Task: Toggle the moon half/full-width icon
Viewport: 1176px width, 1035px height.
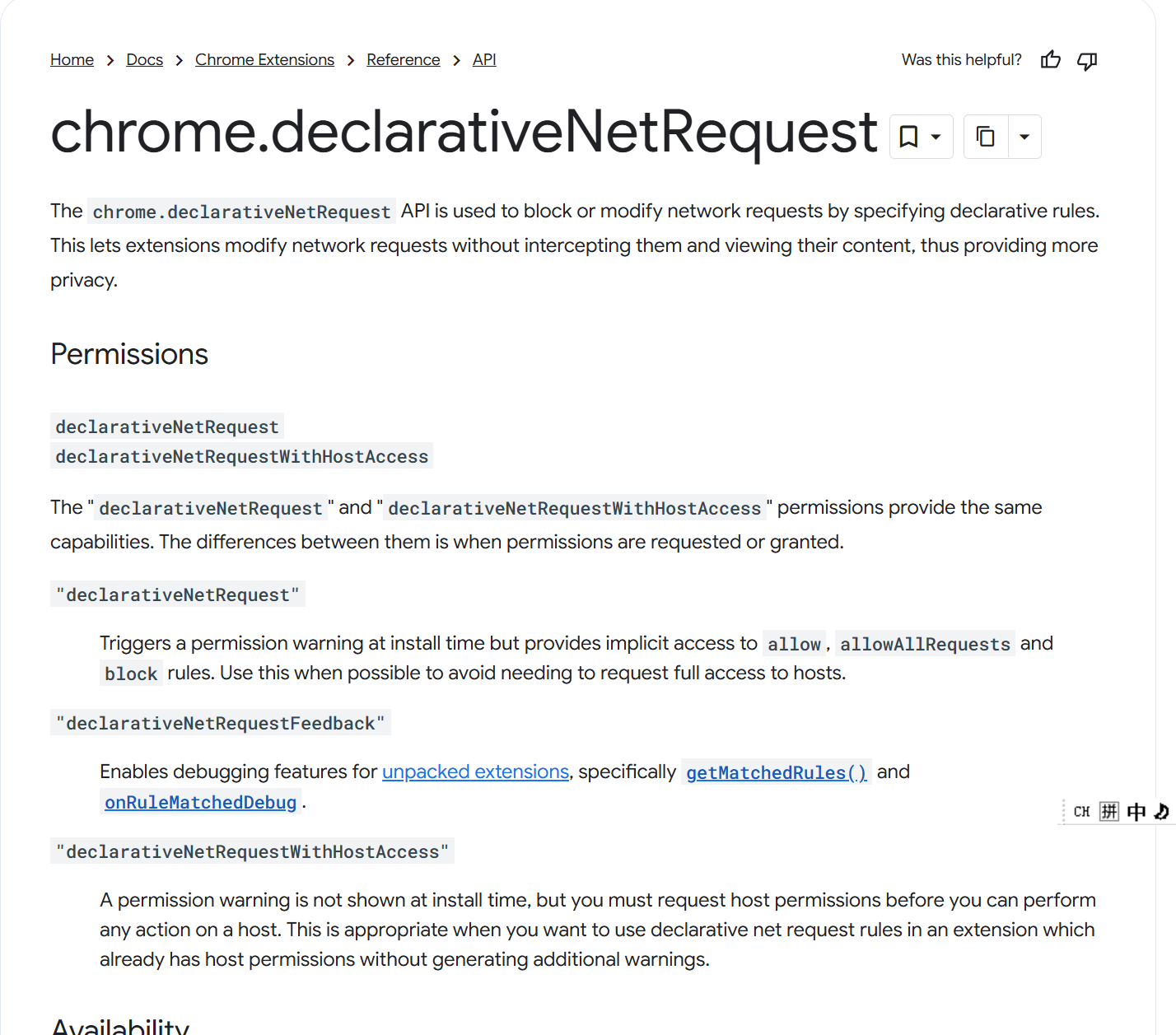Action: coord(1161,812)
